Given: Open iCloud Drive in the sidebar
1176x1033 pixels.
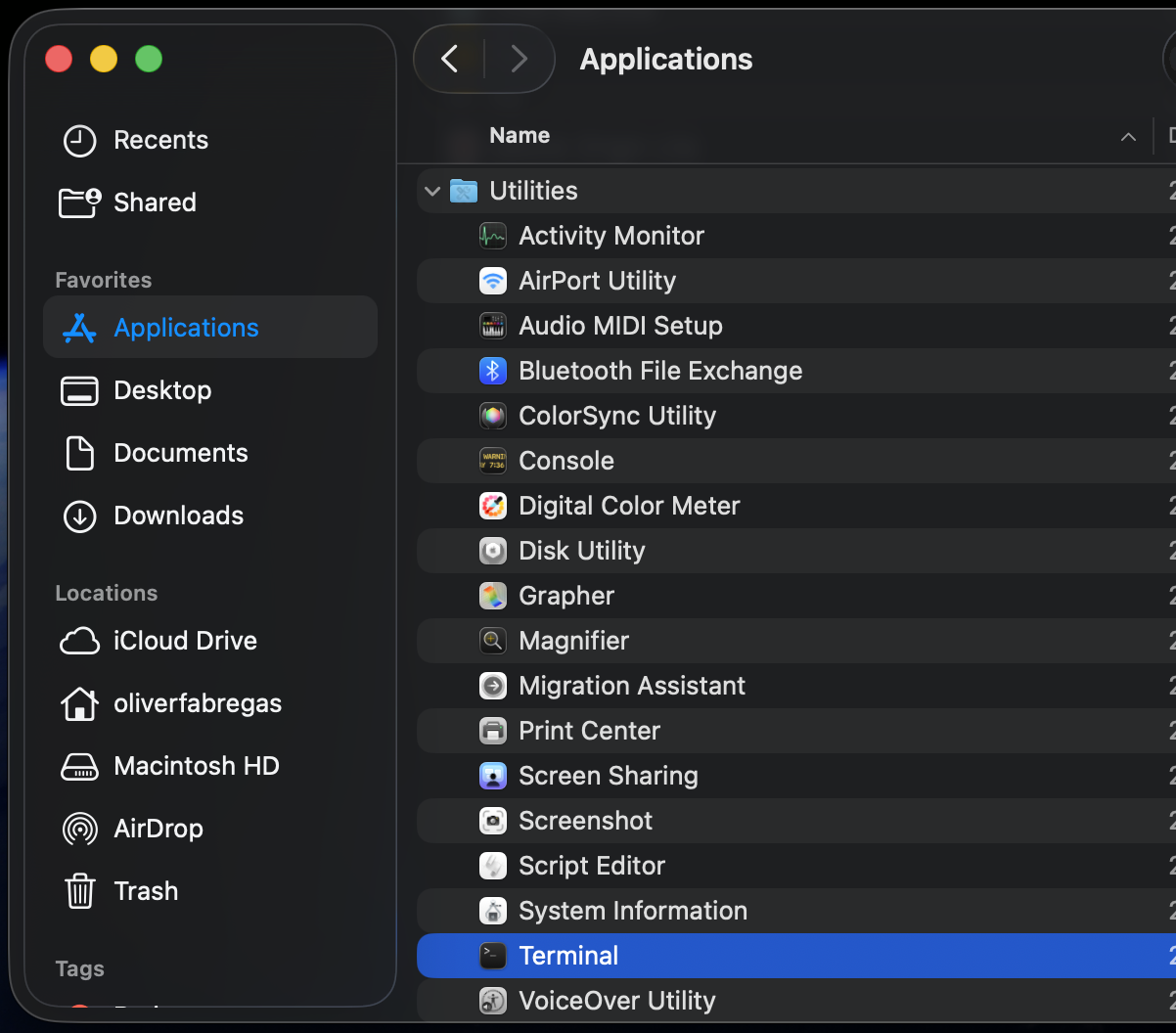Looking at the screenshot, I should pos(186,641).
